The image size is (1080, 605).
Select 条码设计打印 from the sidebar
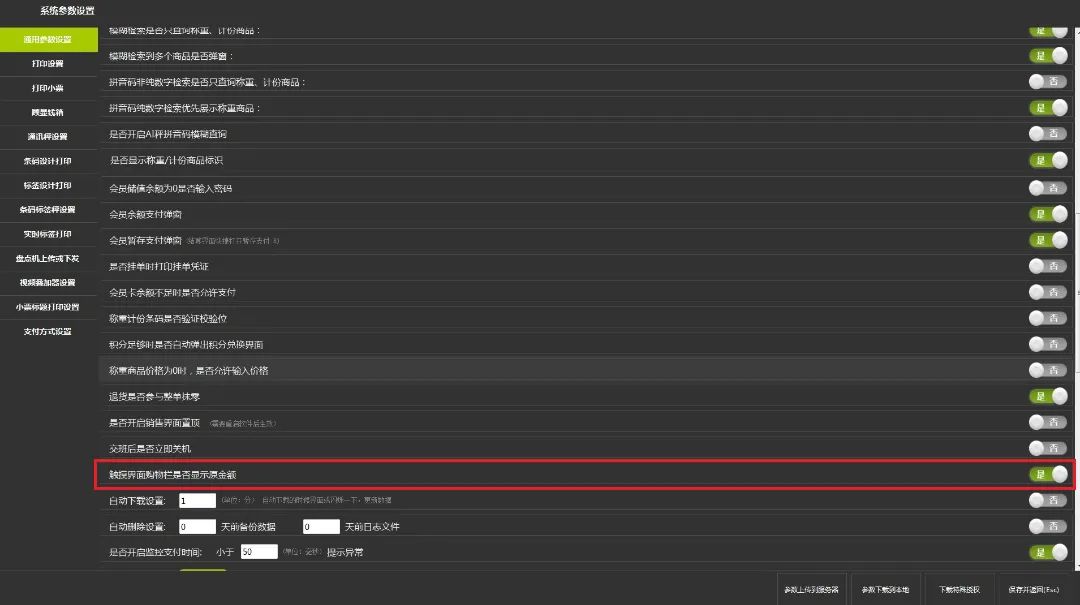(48, 161)
